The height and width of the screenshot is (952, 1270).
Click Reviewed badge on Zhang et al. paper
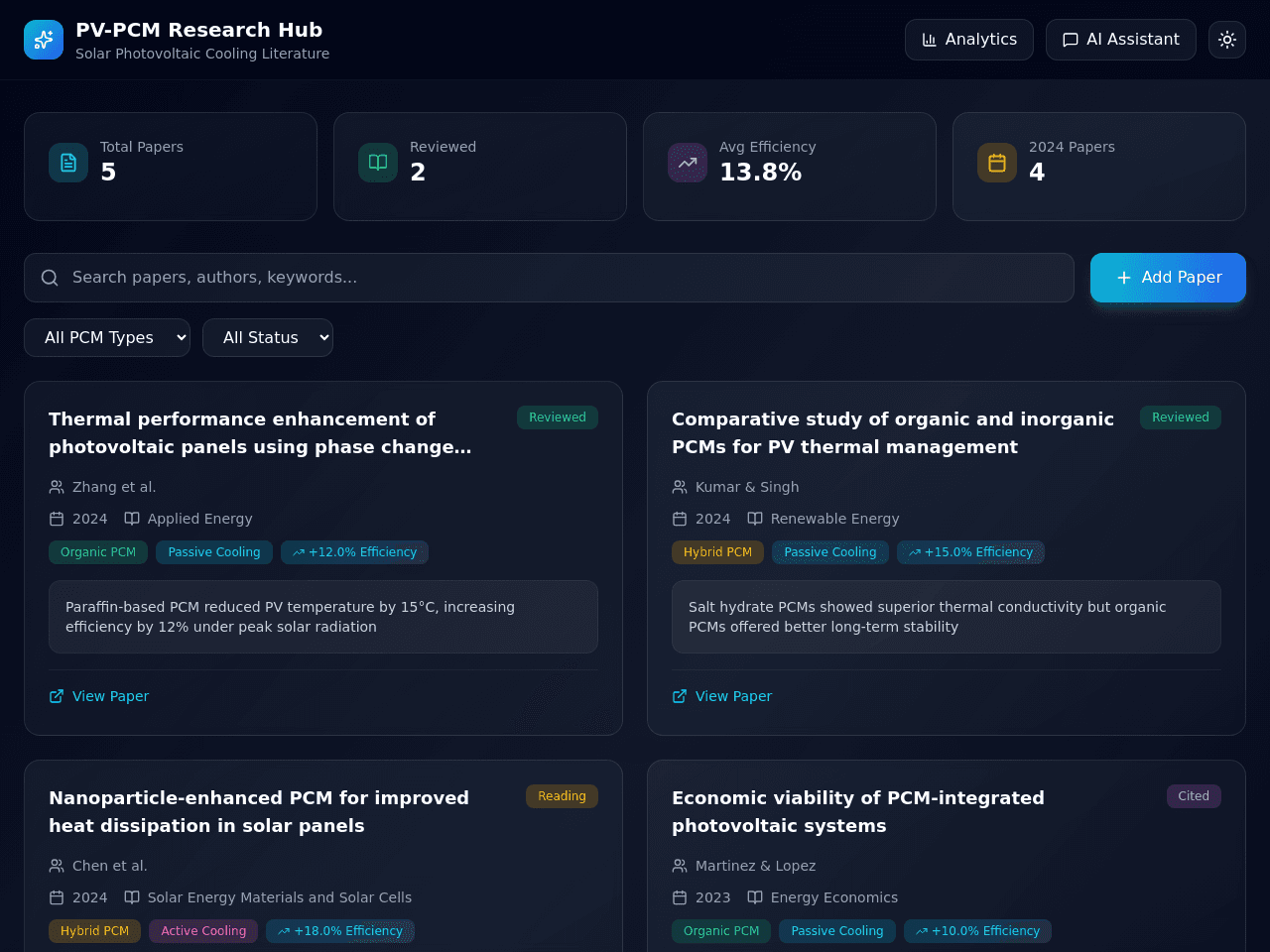[558, 417]
